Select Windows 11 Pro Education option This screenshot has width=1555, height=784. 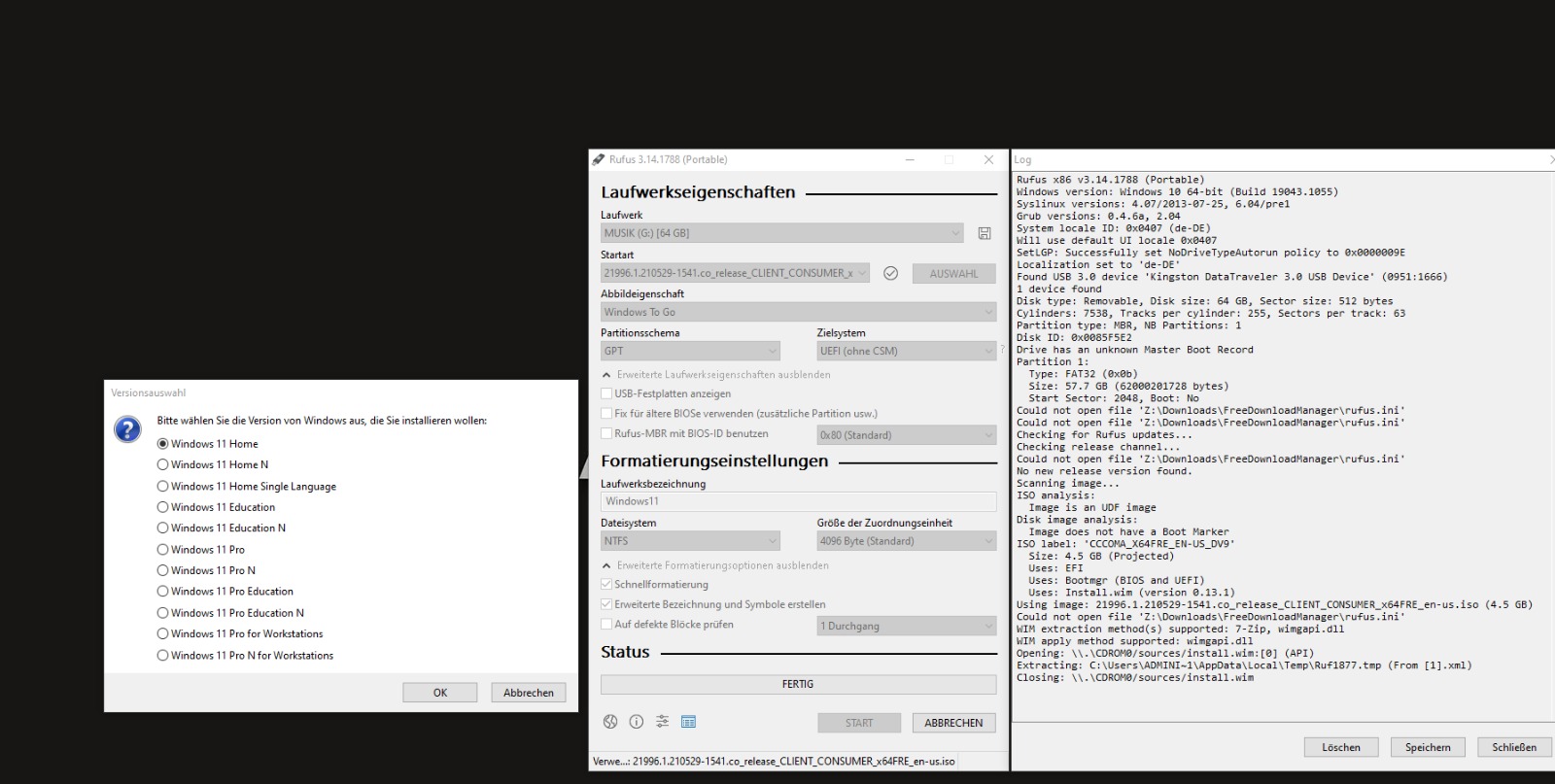click(x=225, y=592)
